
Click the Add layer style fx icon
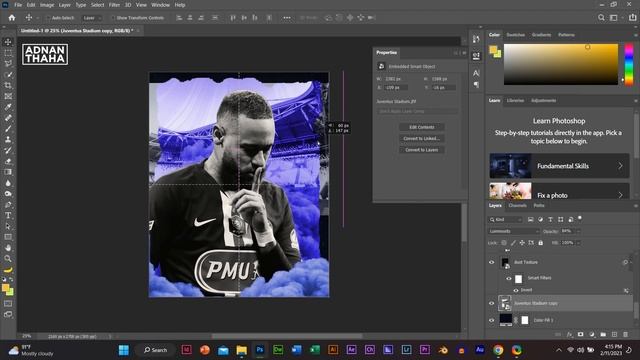(x=569, y=335)
